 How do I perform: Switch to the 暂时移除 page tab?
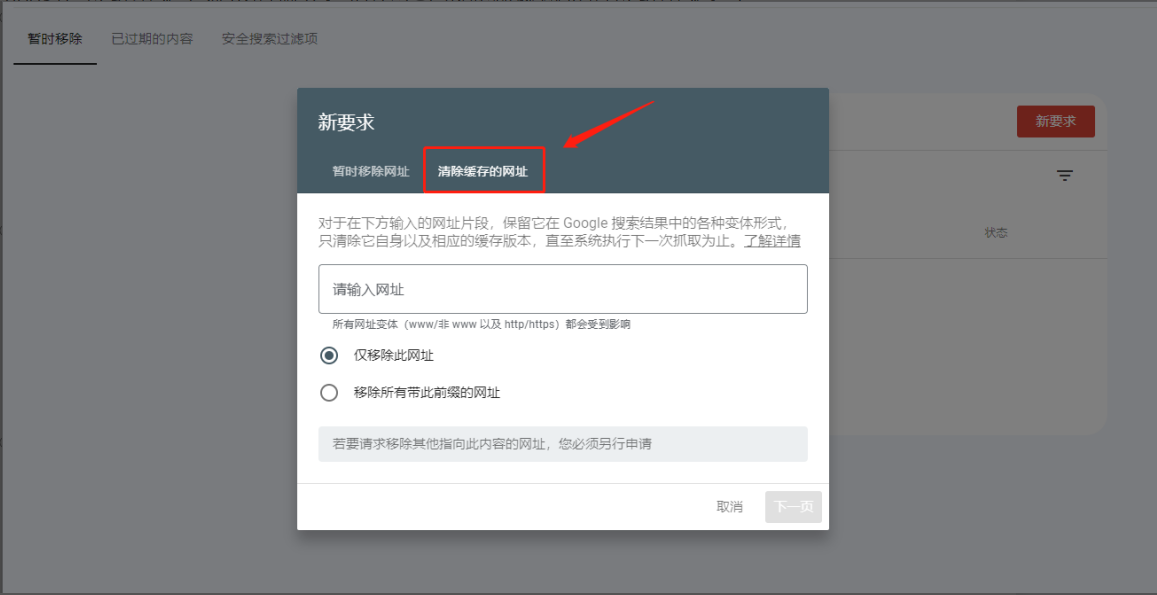[55, 39]
